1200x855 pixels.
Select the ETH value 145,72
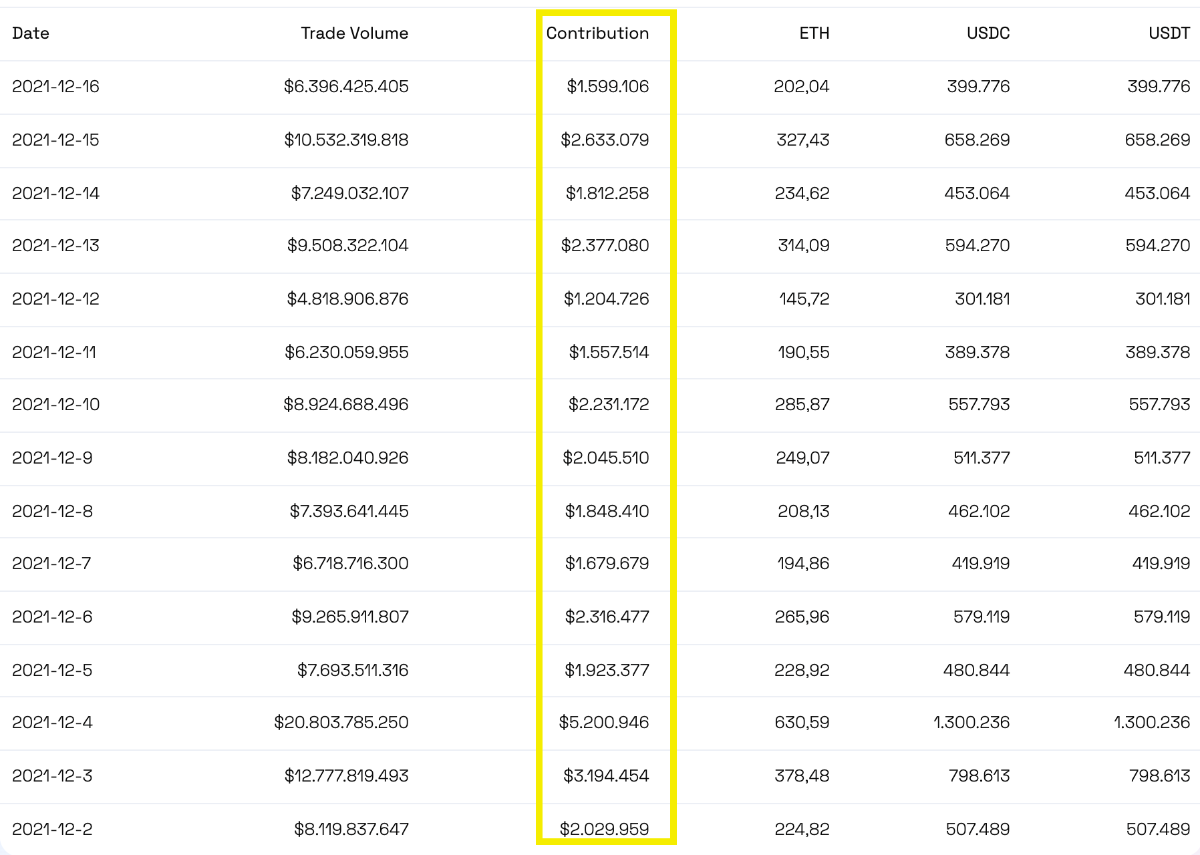coord(804,299)
